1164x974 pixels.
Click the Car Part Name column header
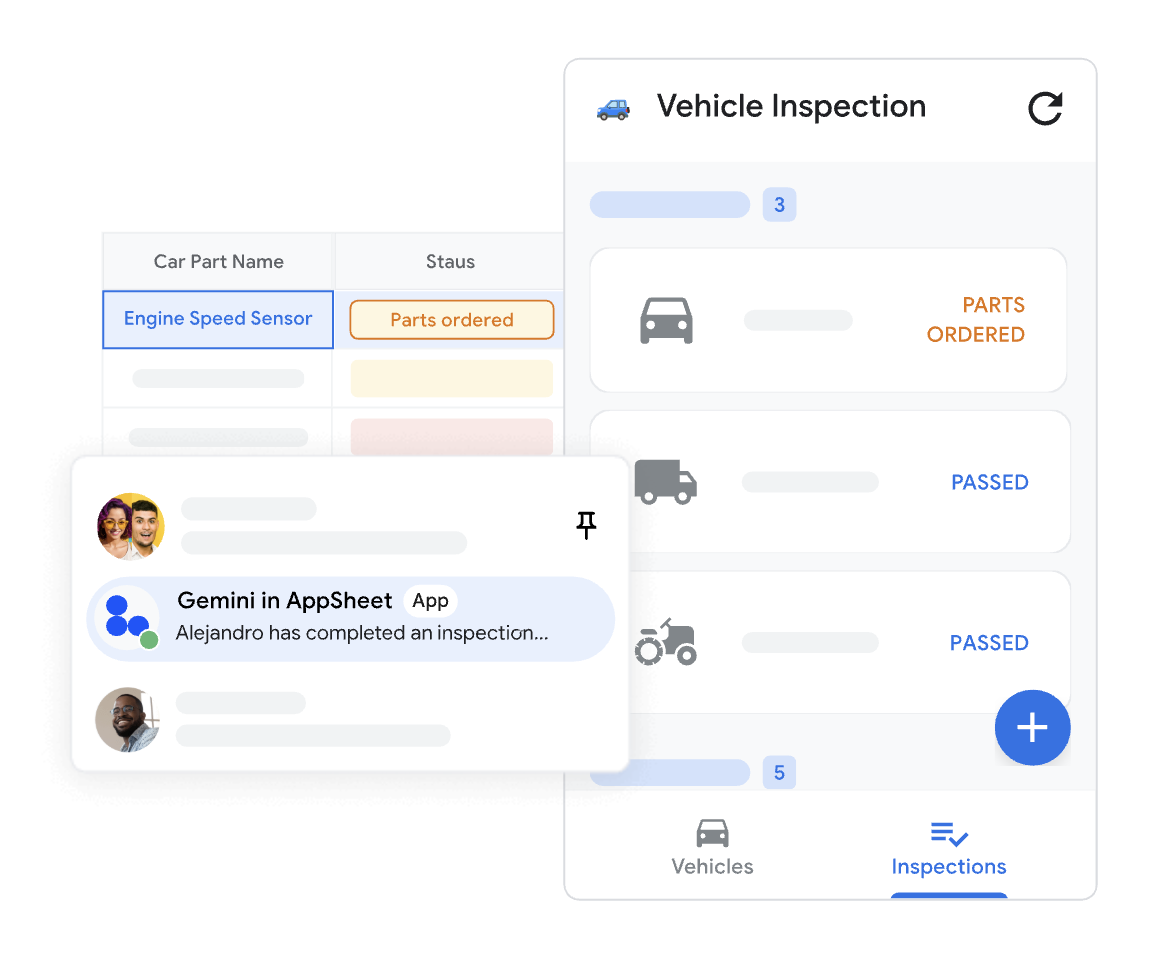tap(218, 262)
